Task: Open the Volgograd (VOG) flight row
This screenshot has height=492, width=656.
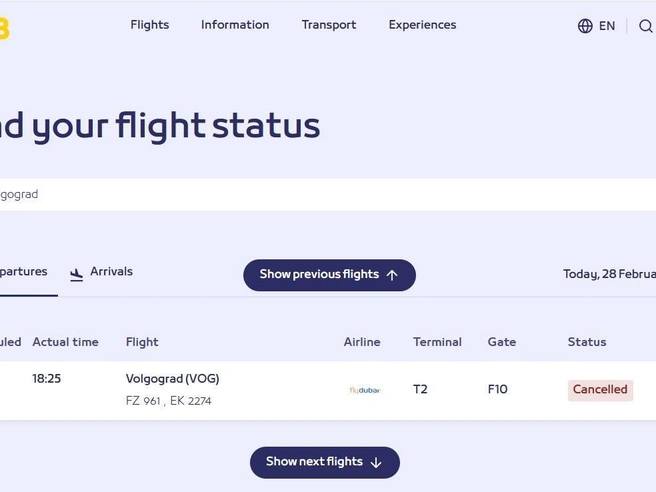Action: (x=328, y=390)
